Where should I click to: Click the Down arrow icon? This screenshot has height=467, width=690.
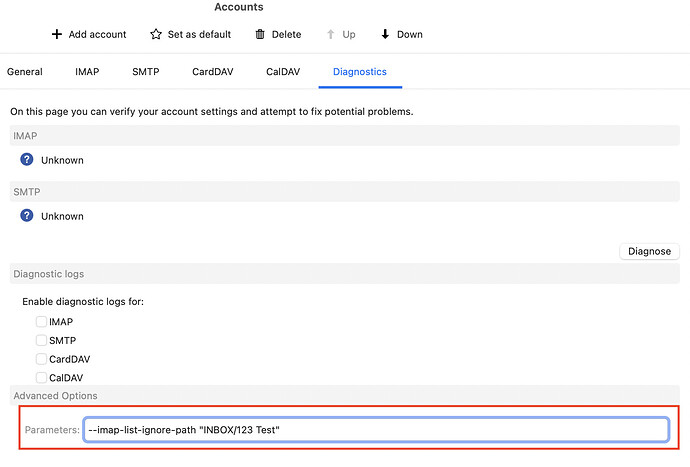pyautogui.click(x=385, y=34)
